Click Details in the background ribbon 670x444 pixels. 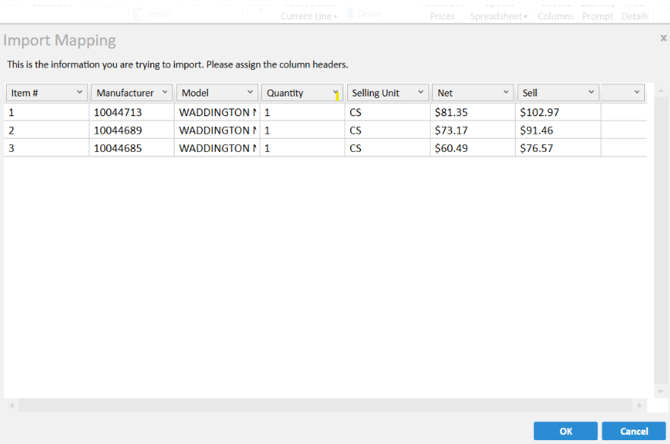tap(635, 16)
